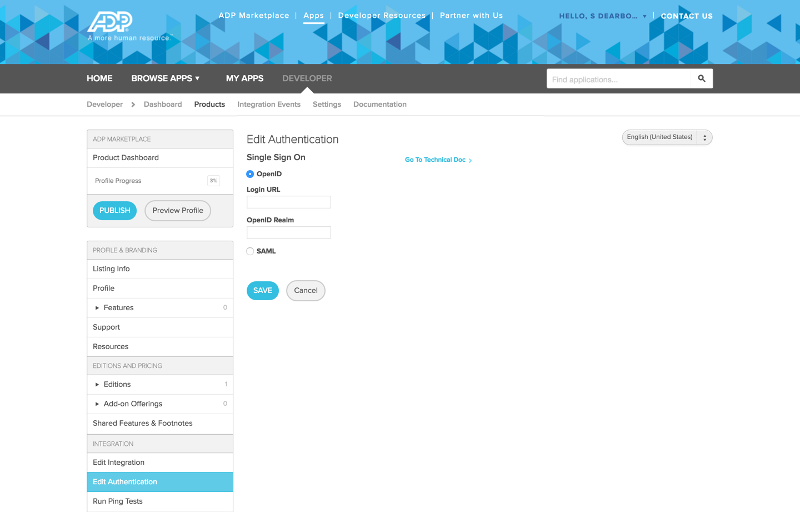Click the Profile Progress percentage indicator
The image size is (800, 512).
[x=213, y=180]
